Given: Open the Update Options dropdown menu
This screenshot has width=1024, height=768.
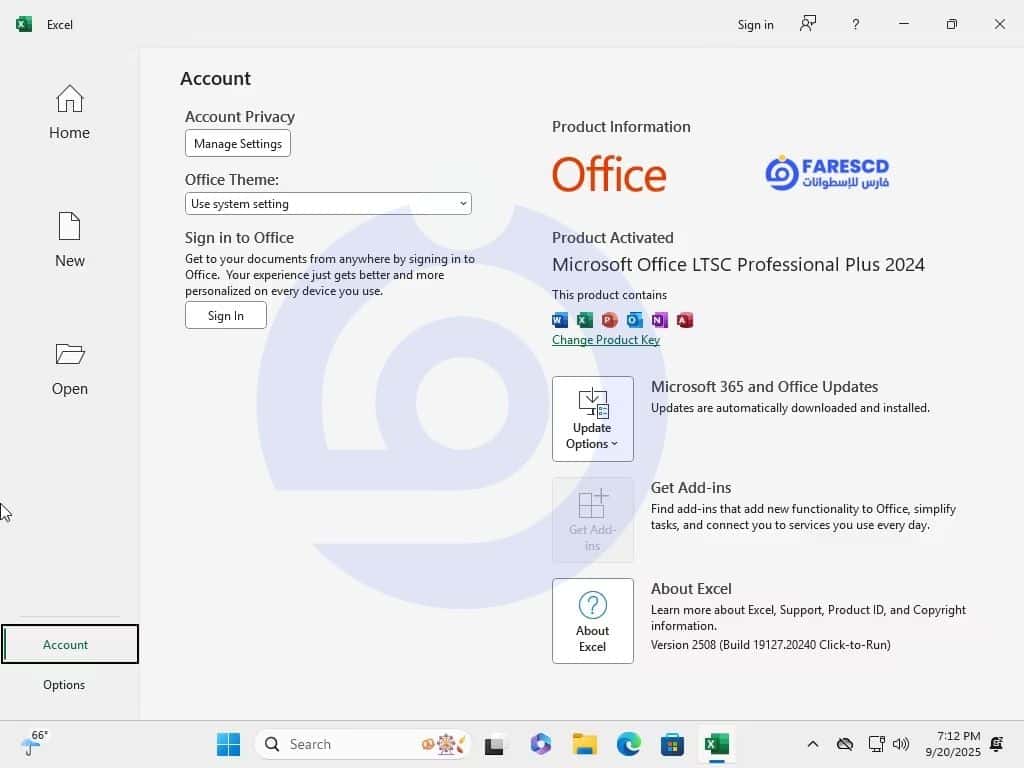Looking at the screenshot, I should click(592, 418).
